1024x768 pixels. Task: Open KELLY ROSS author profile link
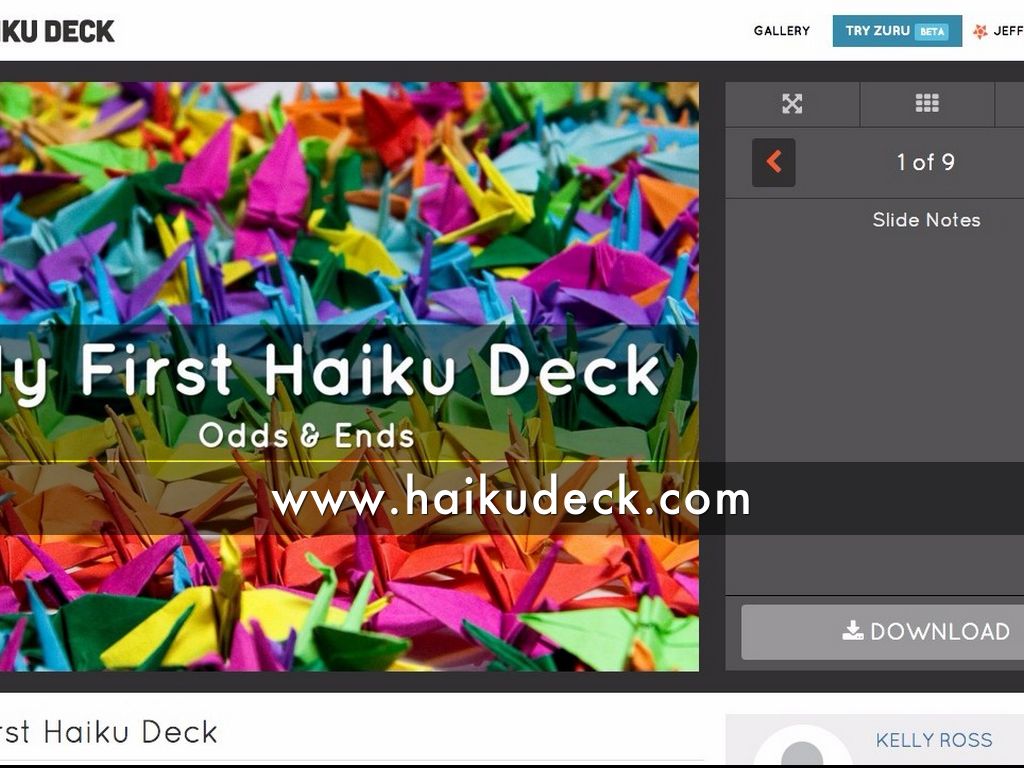pyautogui.click(x=933, y=740)
